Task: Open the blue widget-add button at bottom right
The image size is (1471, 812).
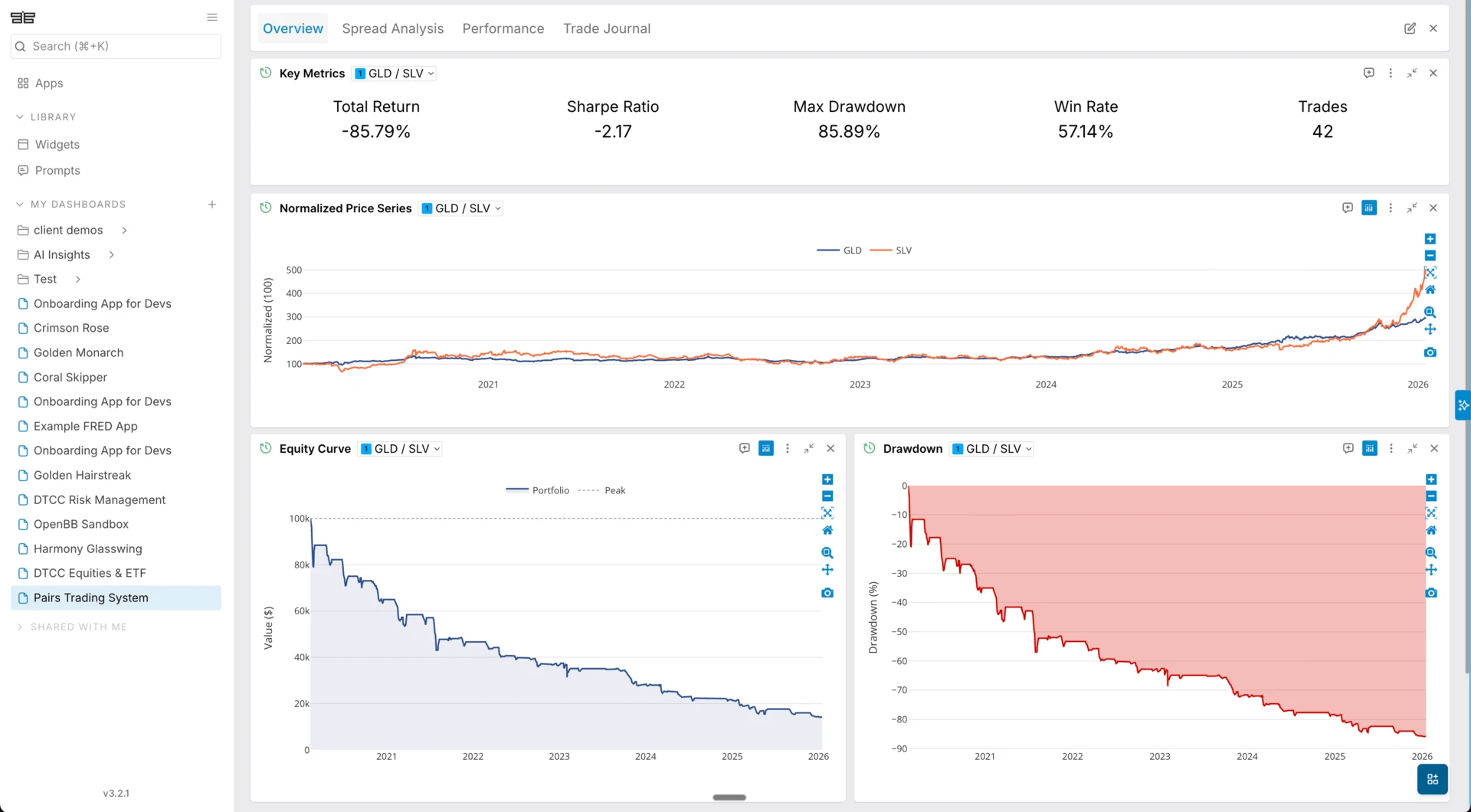Action: 1432,780
